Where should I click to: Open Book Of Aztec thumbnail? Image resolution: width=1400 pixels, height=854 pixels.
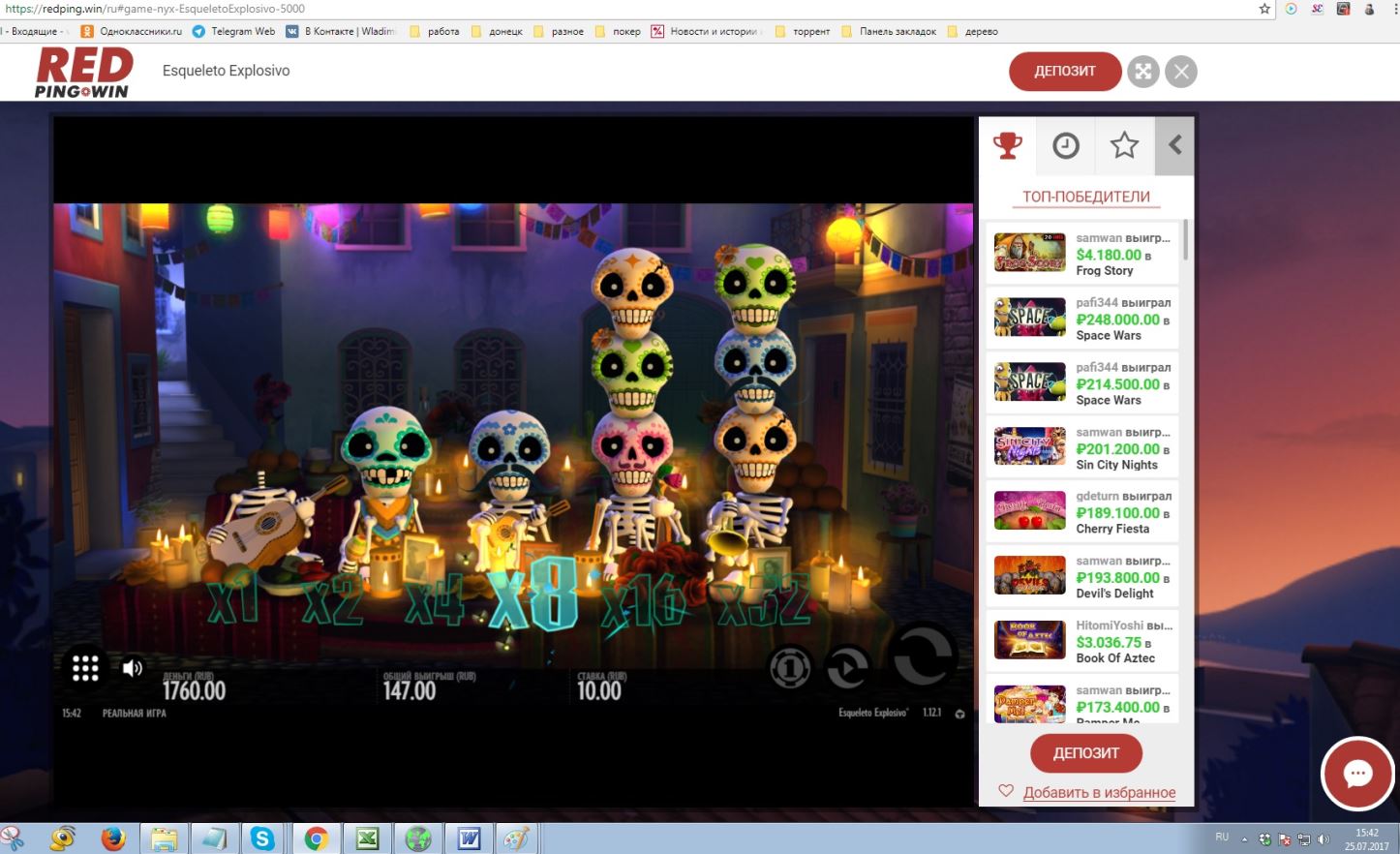[x=1029, y=640]
